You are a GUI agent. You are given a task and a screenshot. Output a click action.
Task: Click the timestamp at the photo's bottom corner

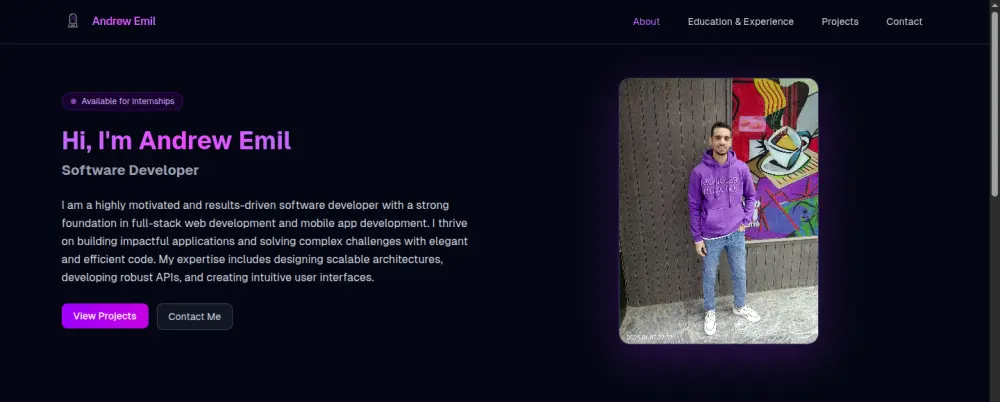coord(649,336)
